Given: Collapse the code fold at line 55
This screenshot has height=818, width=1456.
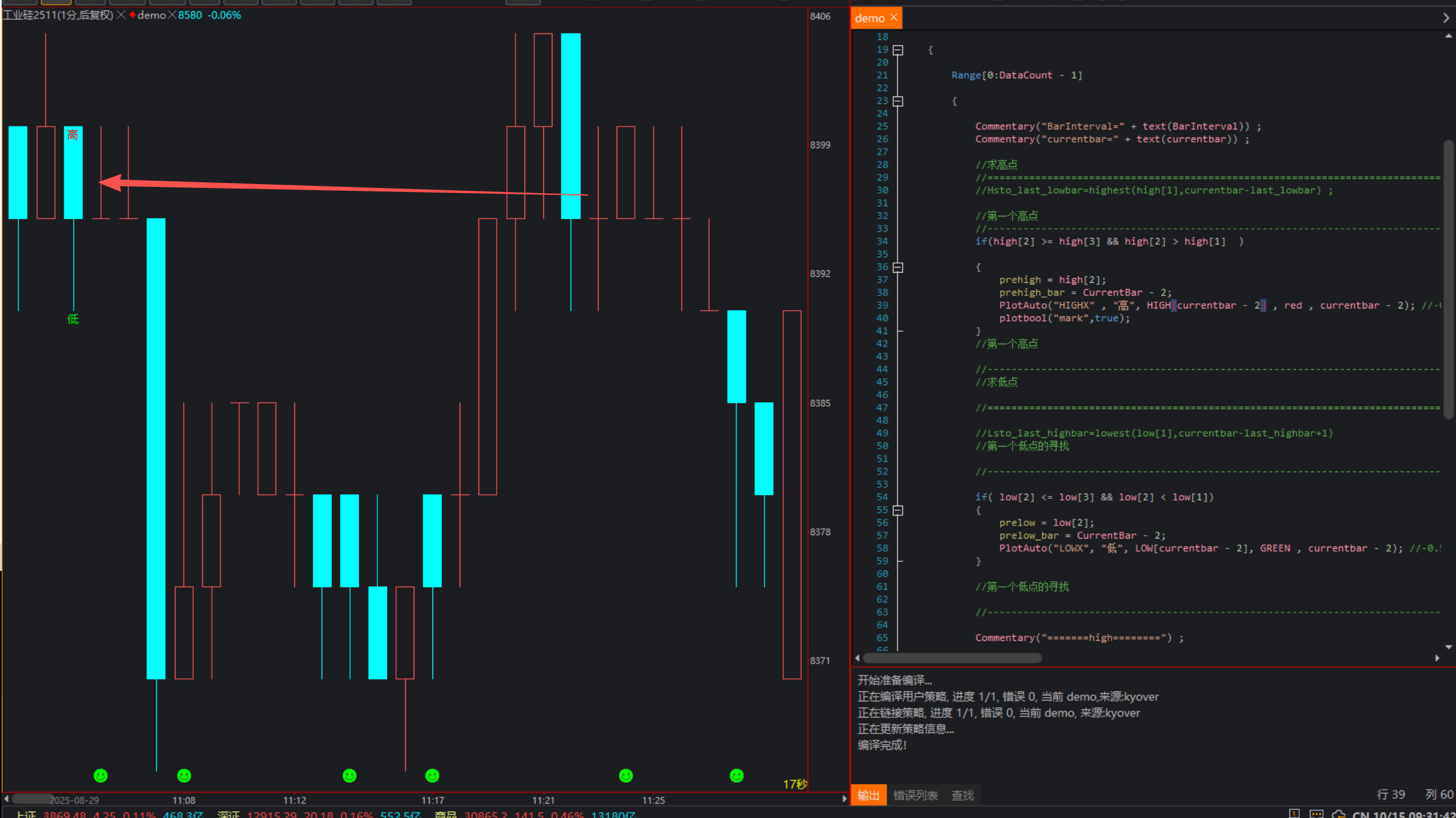Looking at the screenshot, I should (898, 510).
